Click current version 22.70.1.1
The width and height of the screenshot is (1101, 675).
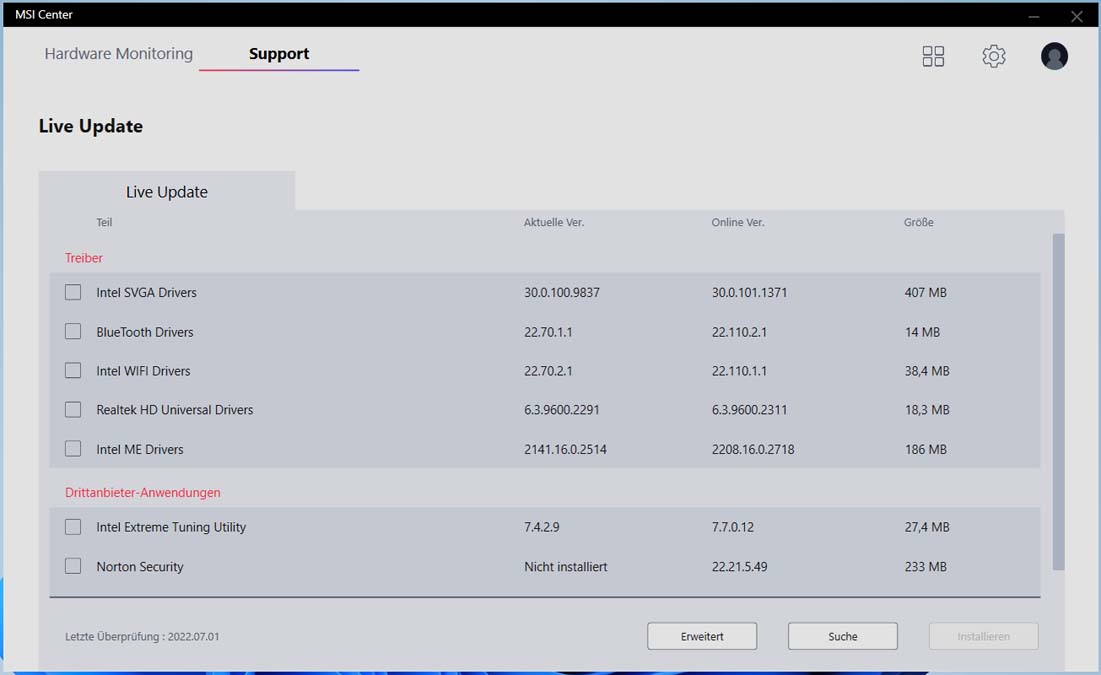point(548,332)
